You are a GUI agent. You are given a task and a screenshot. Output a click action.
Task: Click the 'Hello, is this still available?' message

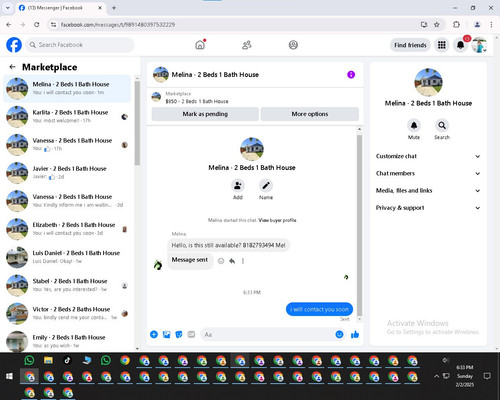pyautogui.click(x=228, y=245)
